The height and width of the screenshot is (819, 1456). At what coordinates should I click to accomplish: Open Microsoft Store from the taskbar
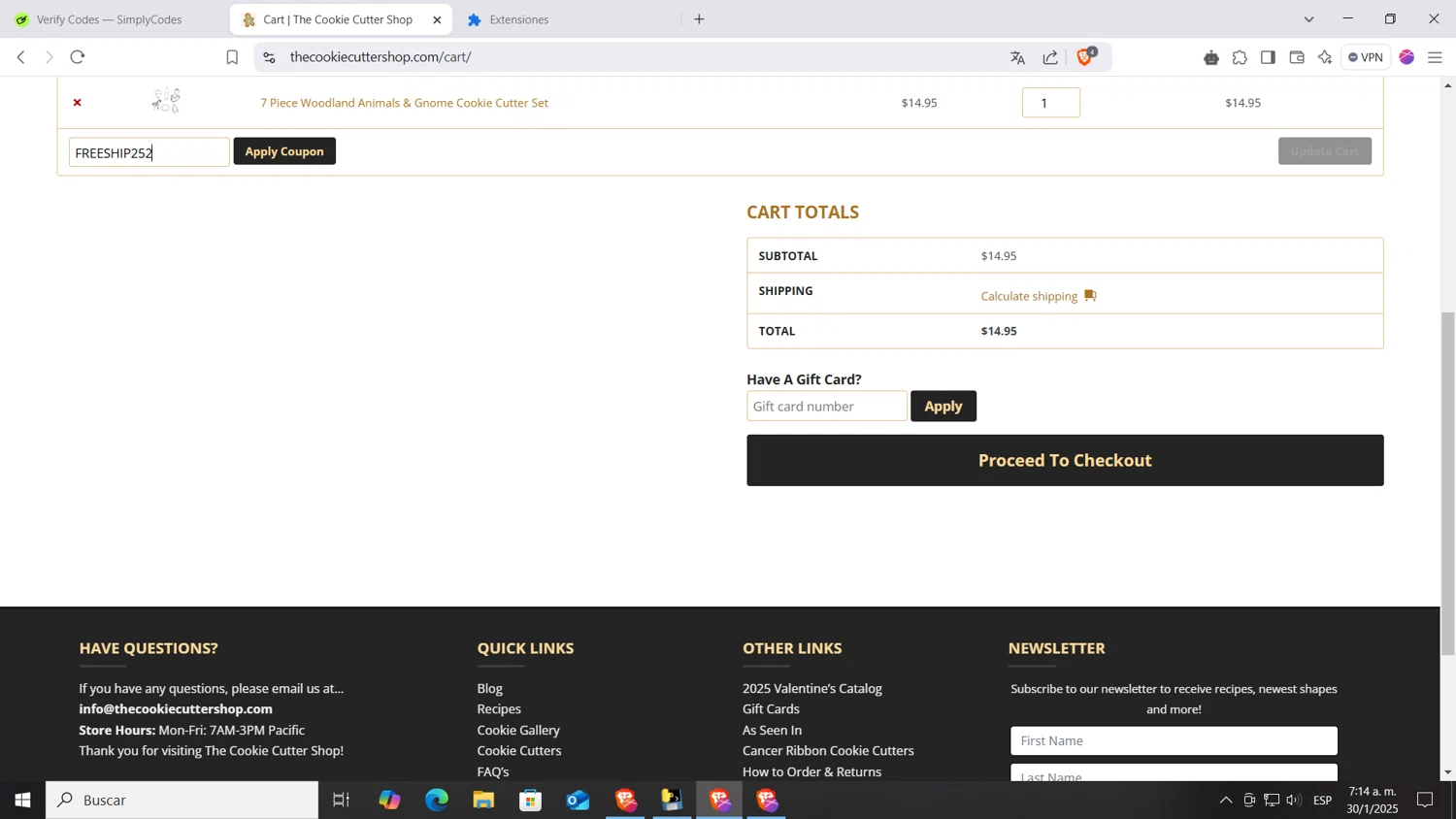[530, 800]
